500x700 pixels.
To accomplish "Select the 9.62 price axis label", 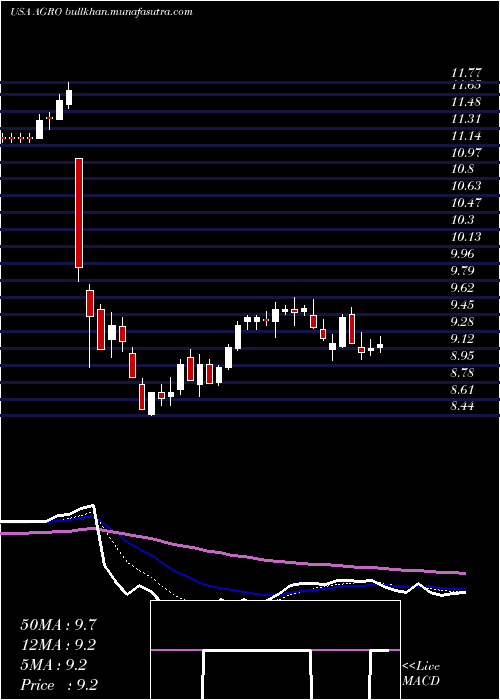I will click(x=464, y=288).
